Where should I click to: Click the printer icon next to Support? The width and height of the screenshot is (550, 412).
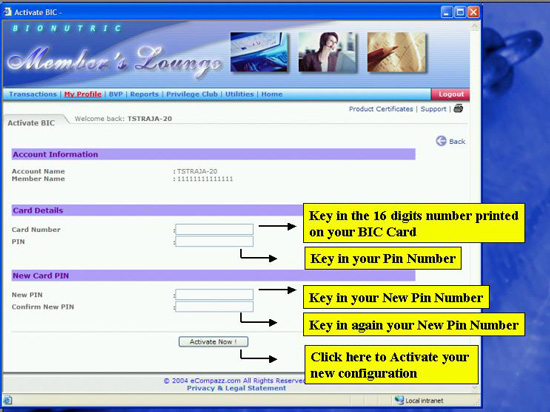[x=458, y=108]
